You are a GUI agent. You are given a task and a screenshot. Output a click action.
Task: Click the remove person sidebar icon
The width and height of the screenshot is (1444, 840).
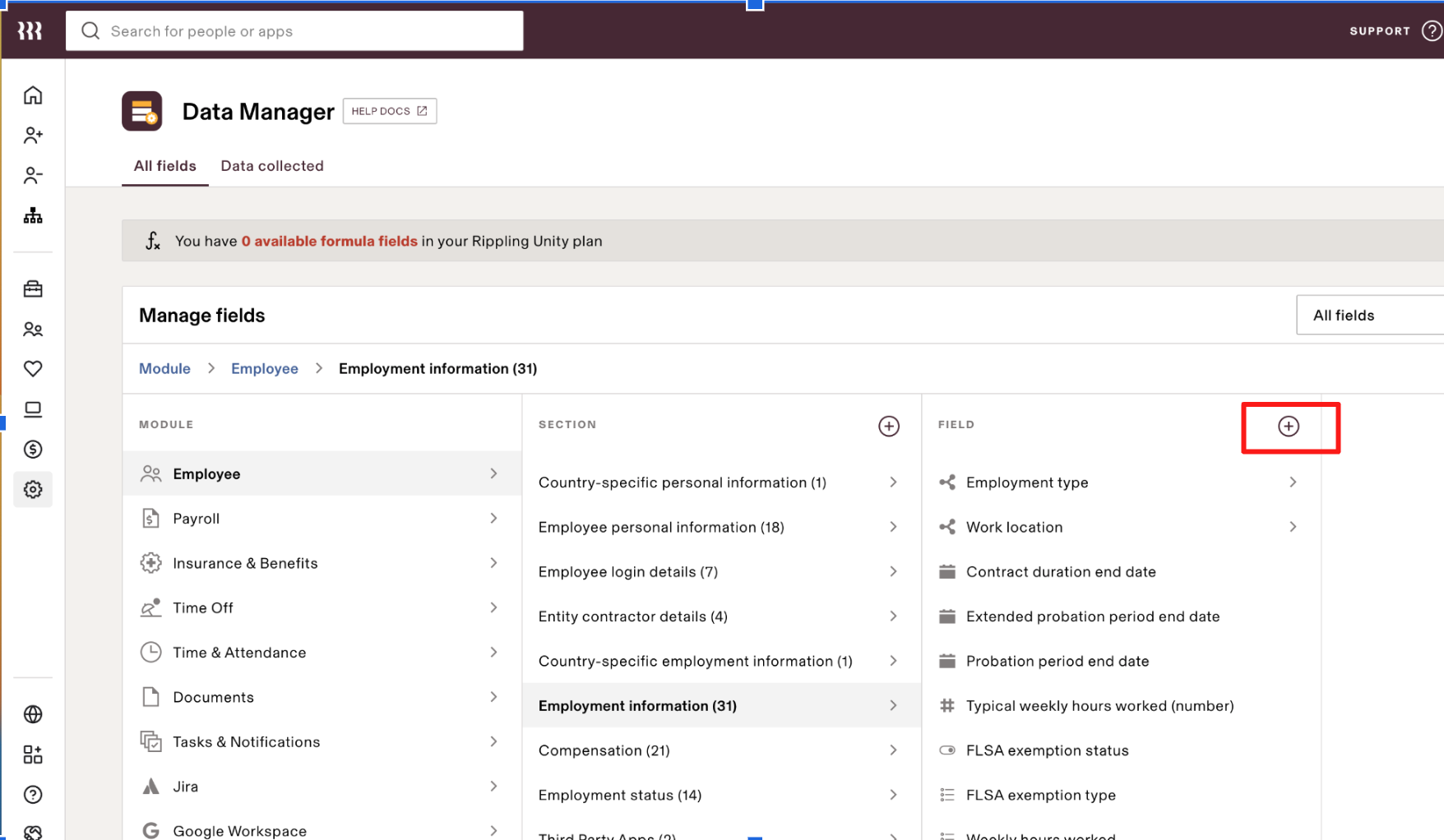(x=33, y=175)
